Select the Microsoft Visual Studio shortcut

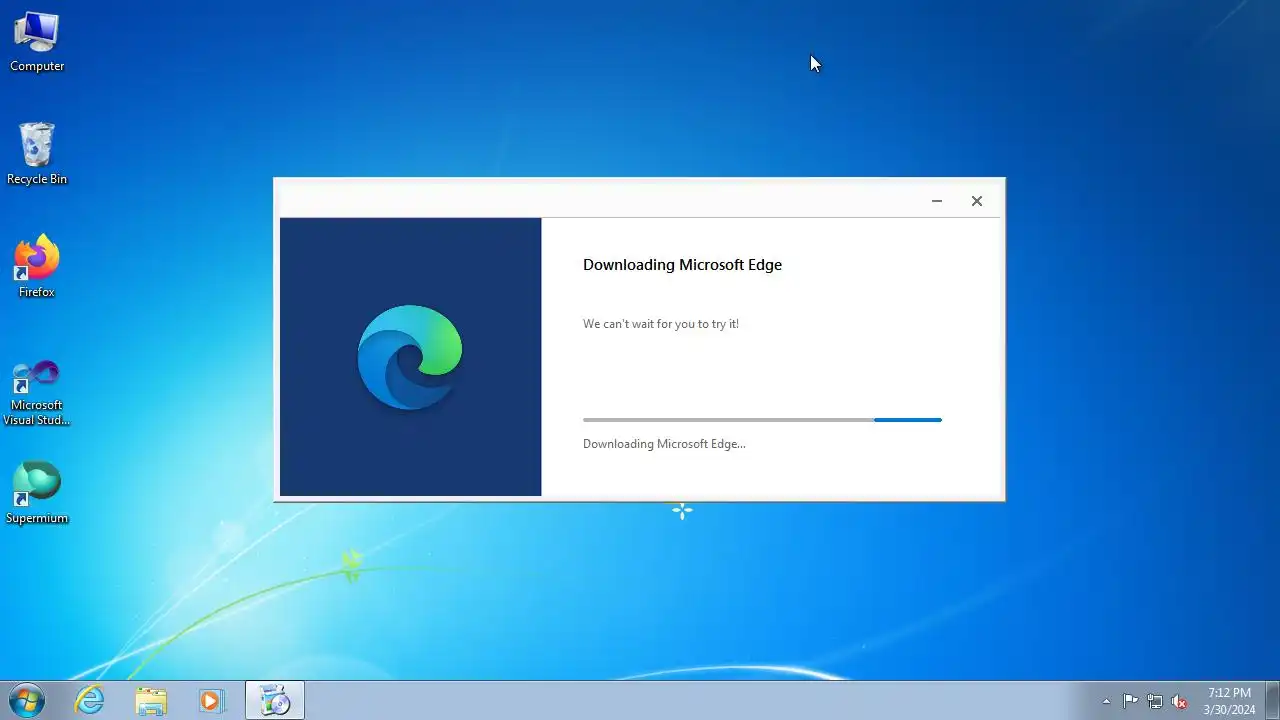(37, 392)
